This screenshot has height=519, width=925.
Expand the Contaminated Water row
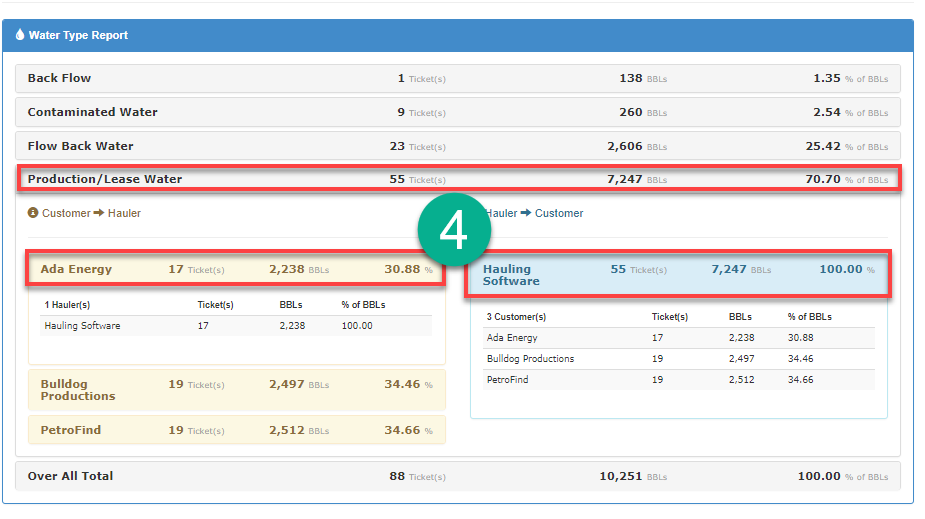click(x=458, y=112)
